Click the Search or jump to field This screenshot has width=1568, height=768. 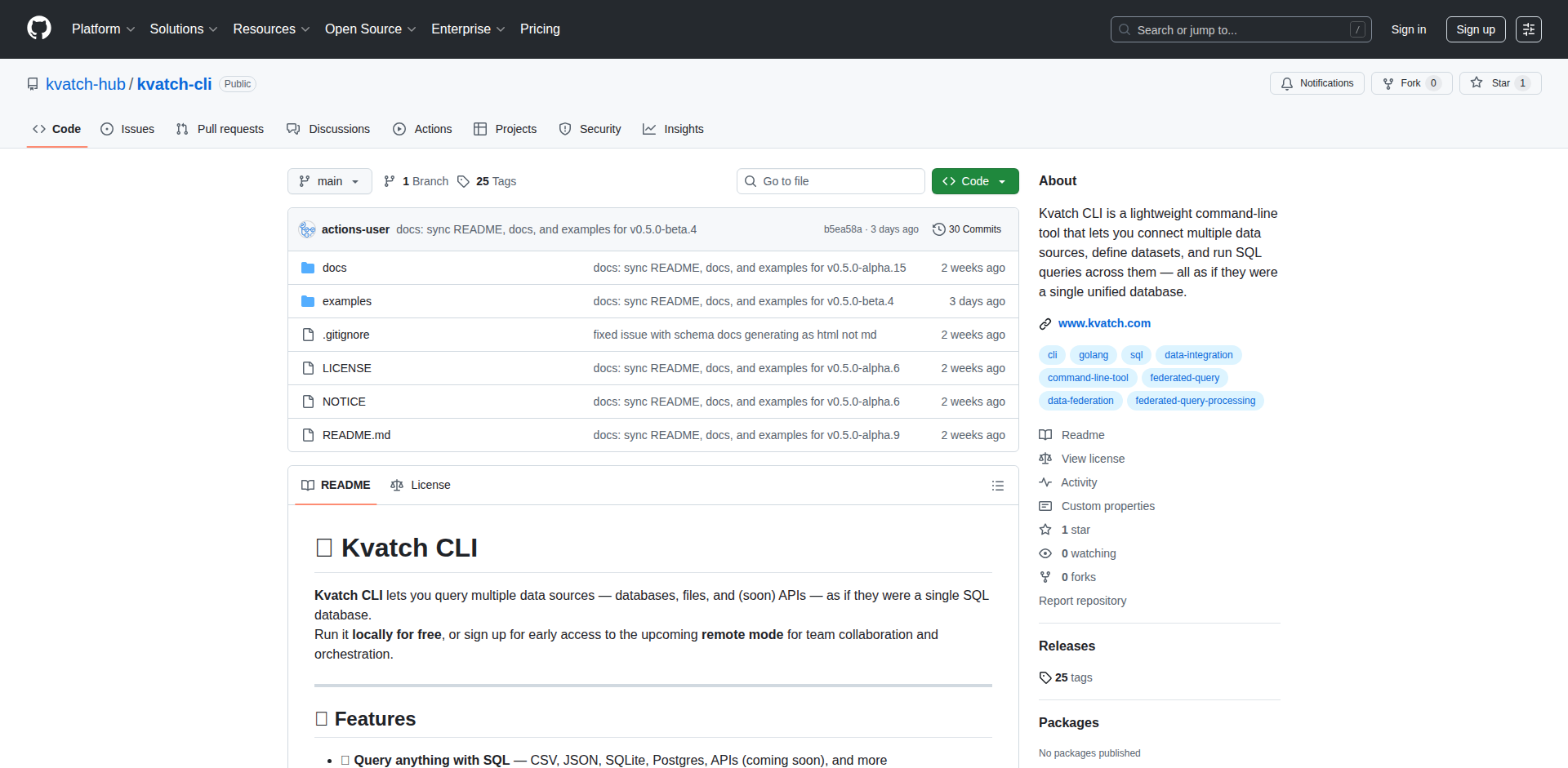pyautogui.click(x=1241, y=29)
